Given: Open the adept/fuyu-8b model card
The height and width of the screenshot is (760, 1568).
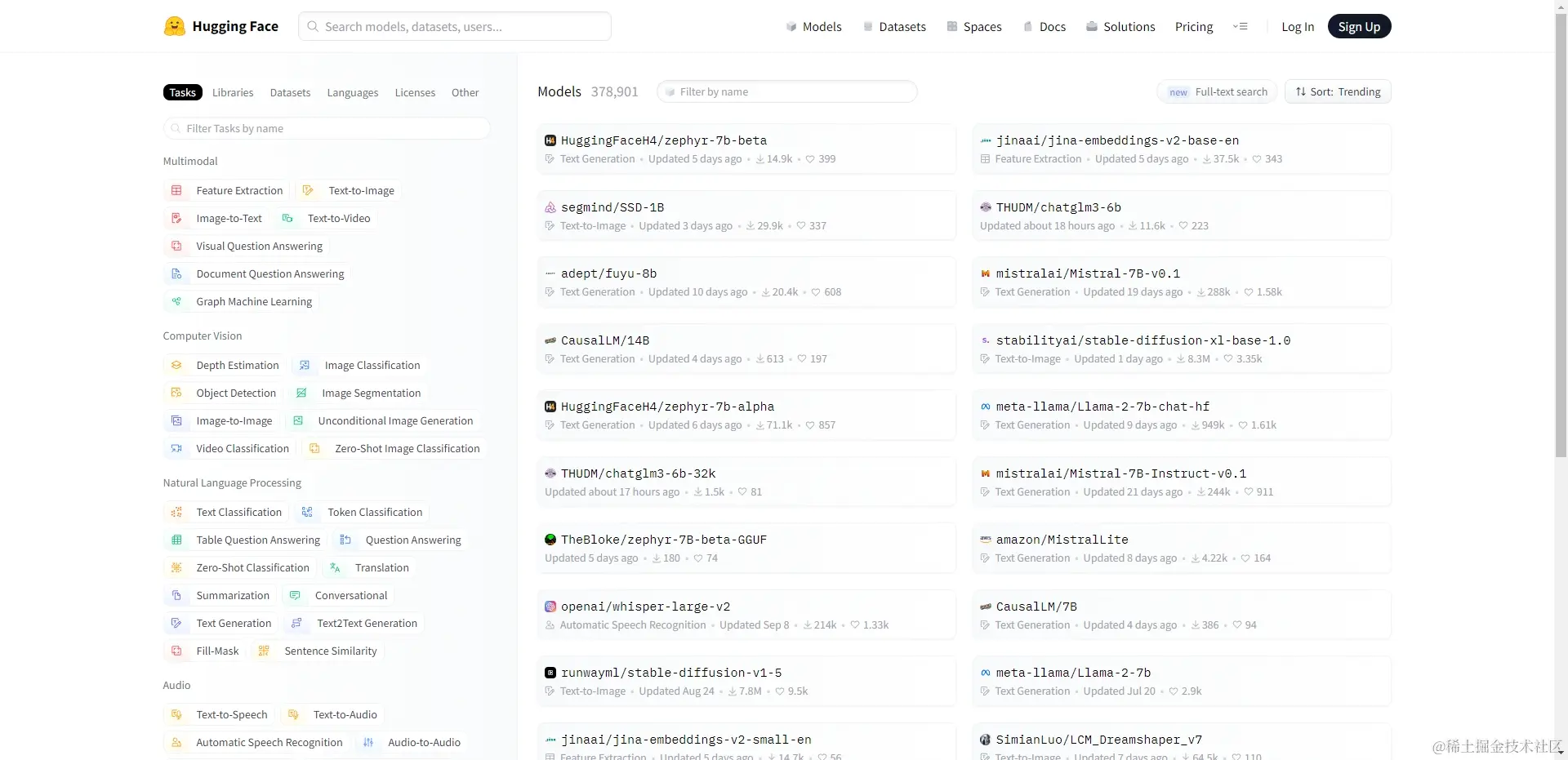Looking at the screenshot, I should 746,282.
